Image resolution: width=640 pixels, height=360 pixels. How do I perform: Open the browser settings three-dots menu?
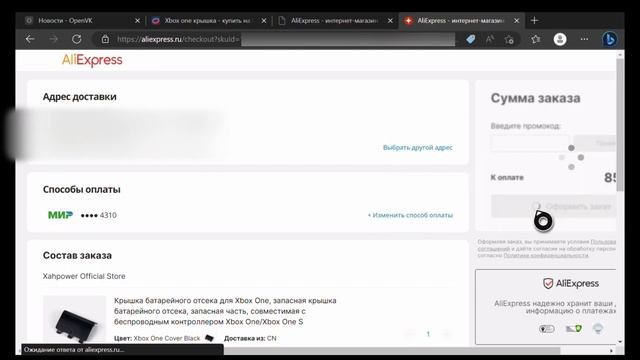[584, 39]
